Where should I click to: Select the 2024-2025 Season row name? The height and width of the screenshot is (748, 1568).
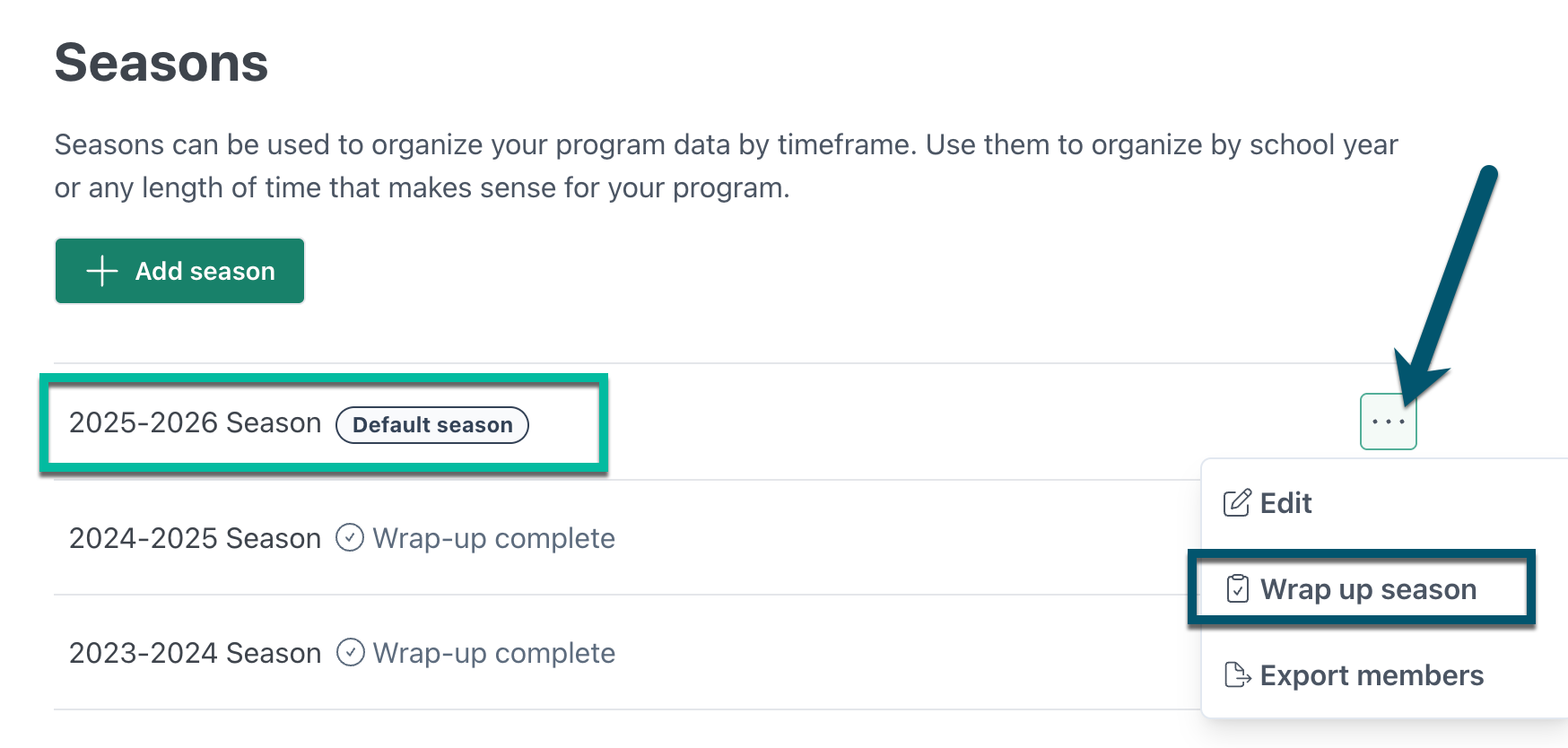(x=195, y=538)
